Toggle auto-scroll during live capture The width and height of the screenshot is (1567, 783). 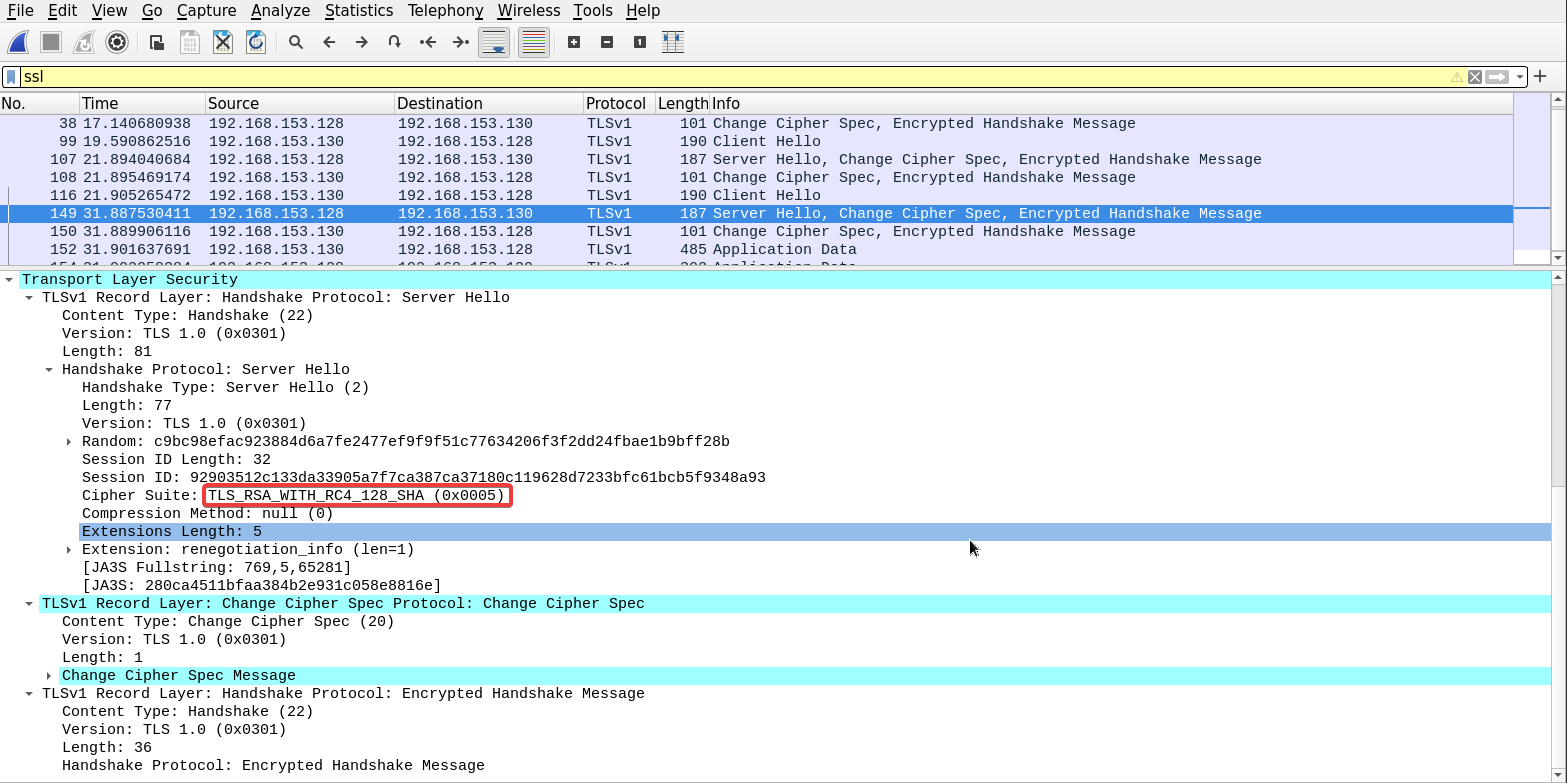click(494, 42)
